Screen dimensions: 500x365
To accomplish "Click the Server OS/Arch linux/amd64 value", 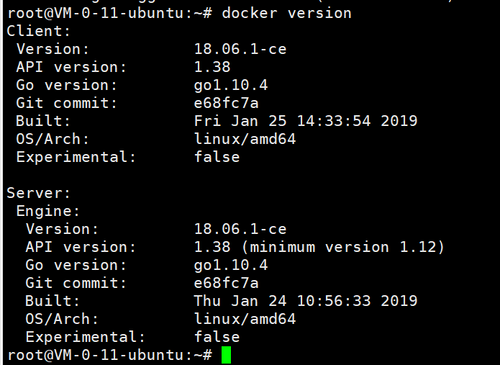I will (x=245, y=319).
